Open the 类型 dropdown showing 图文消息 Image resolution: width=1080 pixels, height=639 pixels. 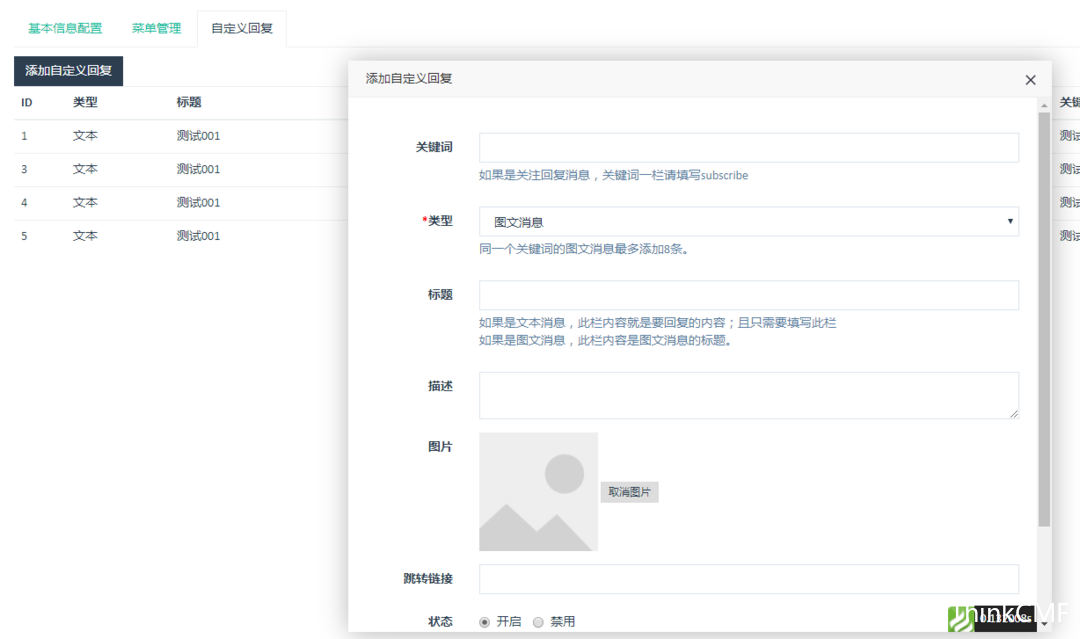click(749, 222)
